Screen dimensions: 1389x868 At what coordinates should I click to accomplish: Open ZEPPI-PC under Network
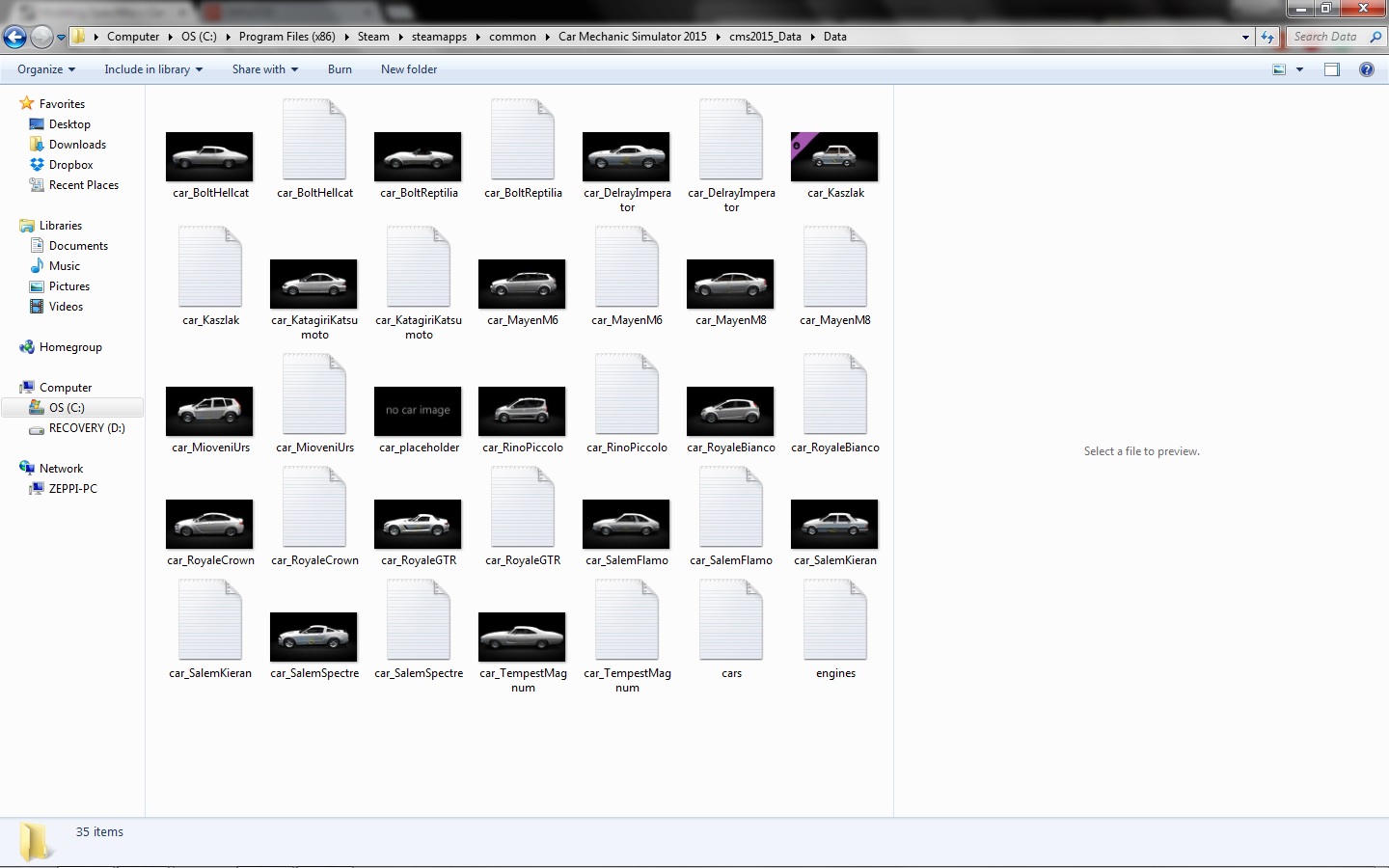72,489
